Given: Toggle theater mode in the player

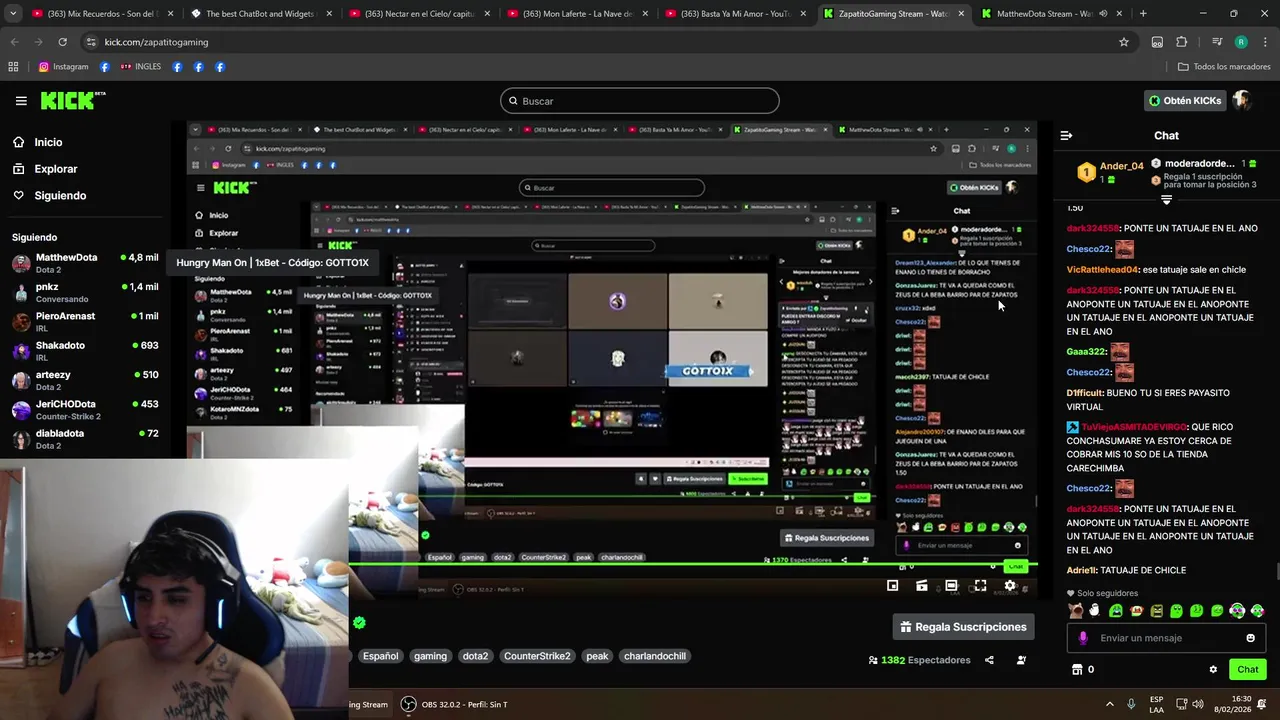Looking at the screenshot, I should click(951, 586).
